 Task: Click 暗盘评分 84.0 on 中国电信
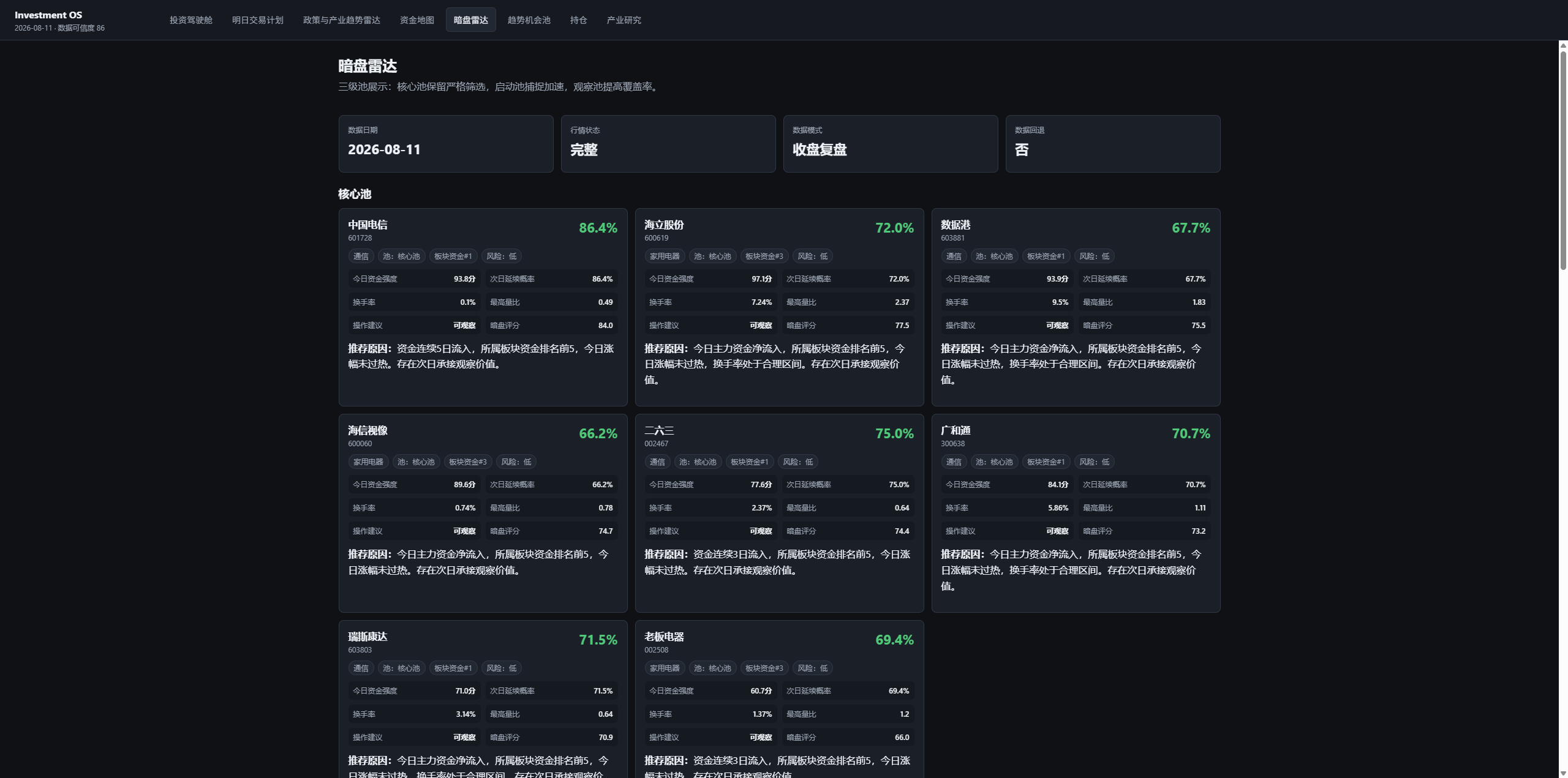551,326
